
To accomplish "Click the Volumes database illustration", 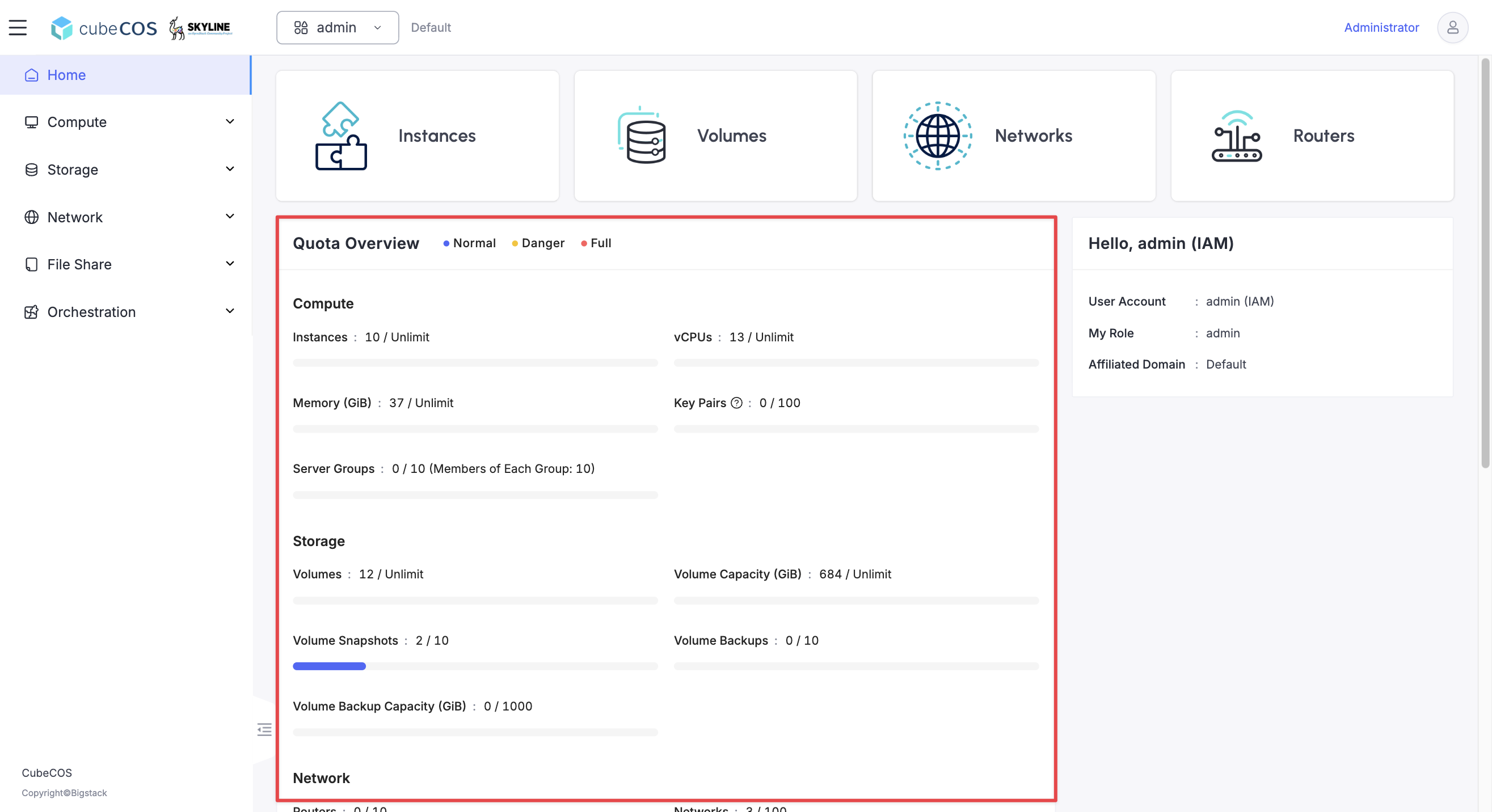I will click(x=641, y=136).
